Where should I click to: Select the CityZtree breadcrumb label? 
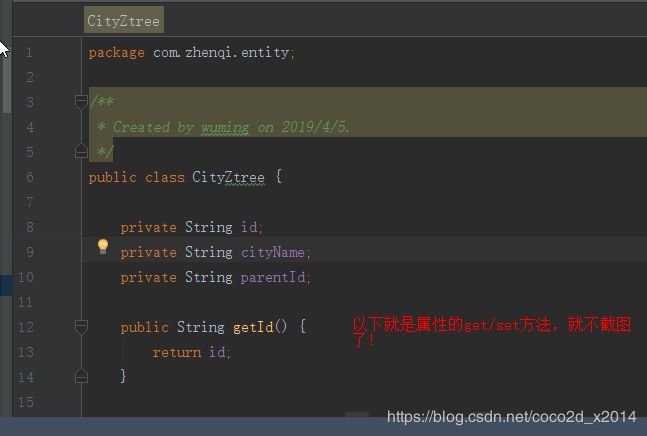[123, 20]
